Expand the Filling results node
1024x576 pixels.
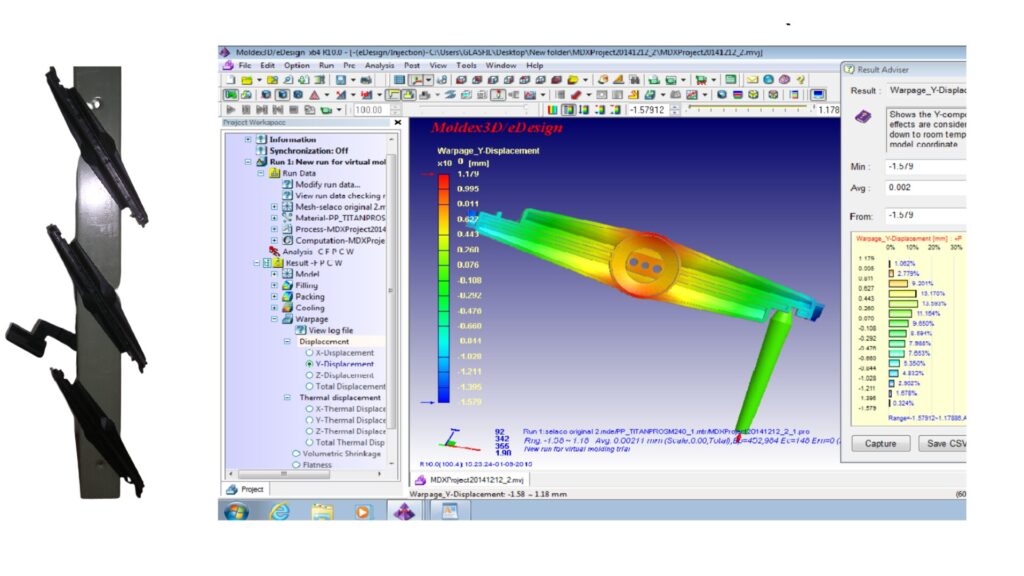click(x=274, y=285)
